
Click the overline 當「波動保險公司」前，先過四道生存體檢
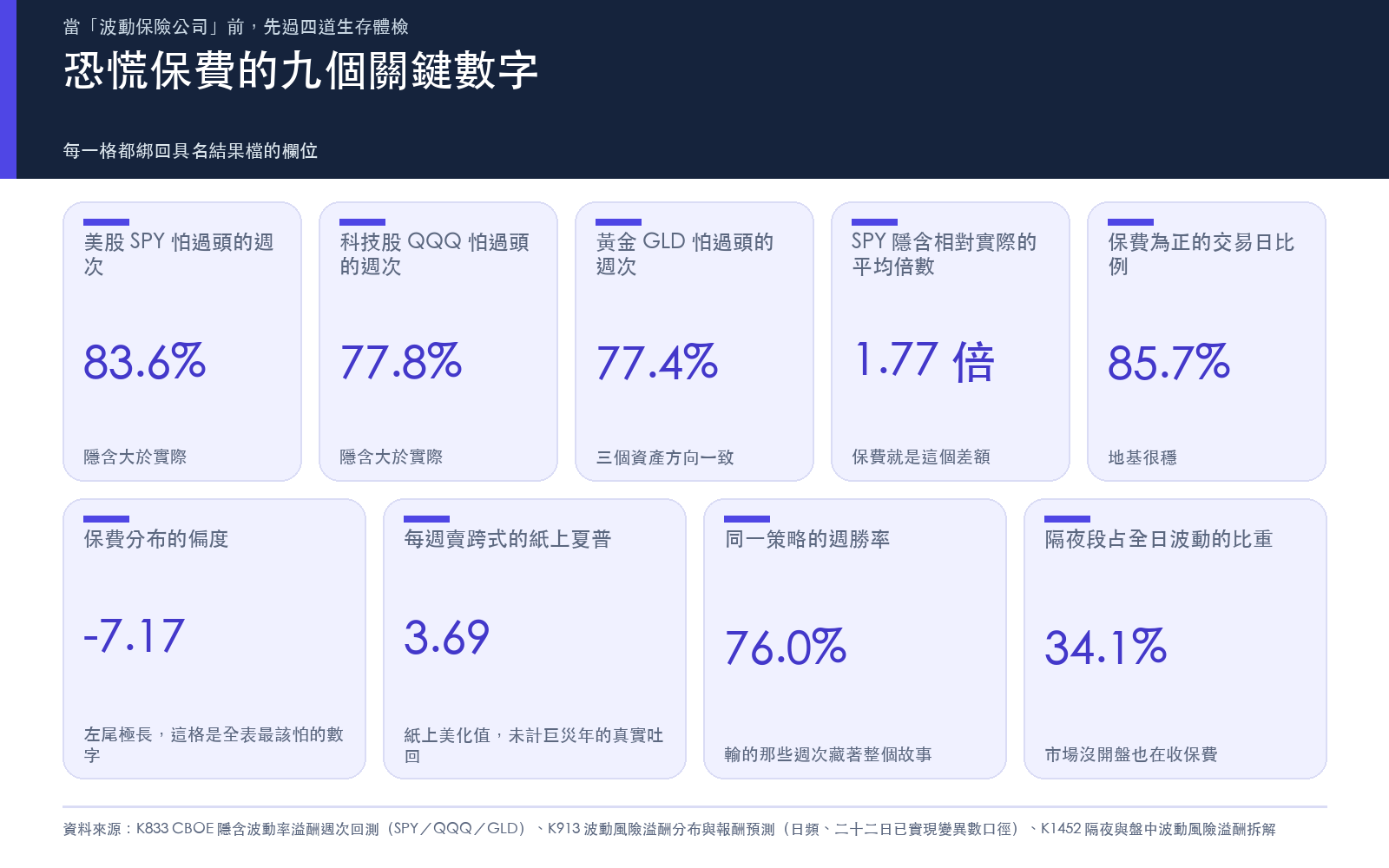(236, 27)
